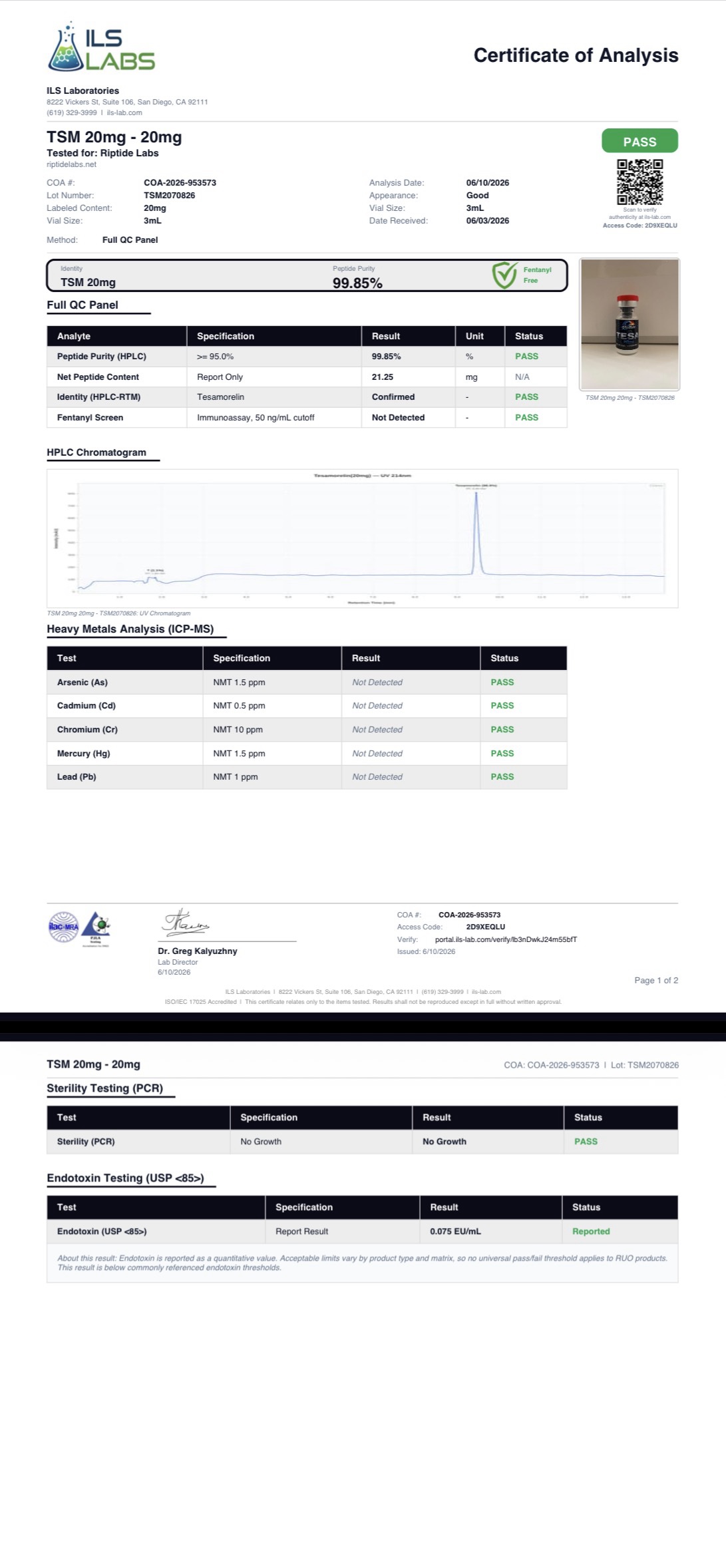Click the Mercury (Hg) test row

pos(307,753)
